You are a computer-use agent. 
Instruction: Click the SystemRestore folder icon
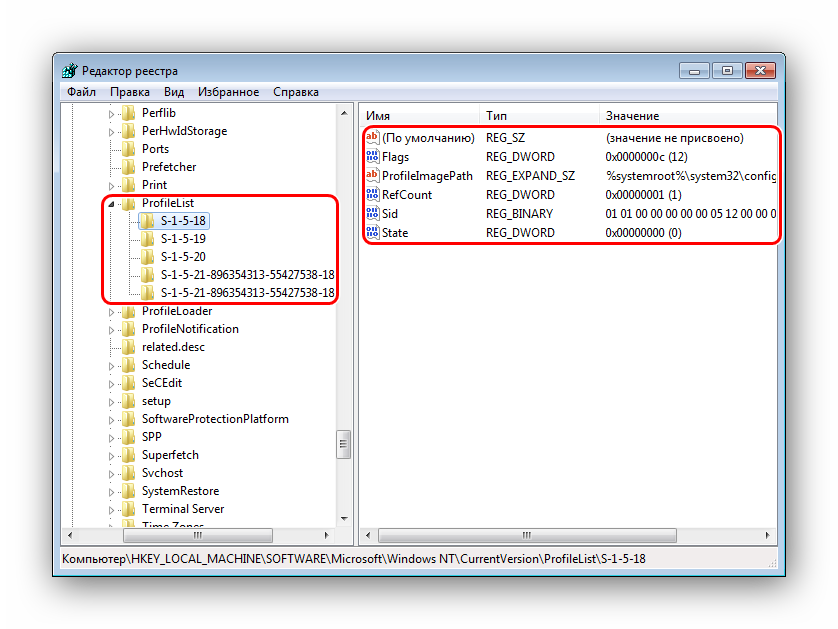(129, 491)
